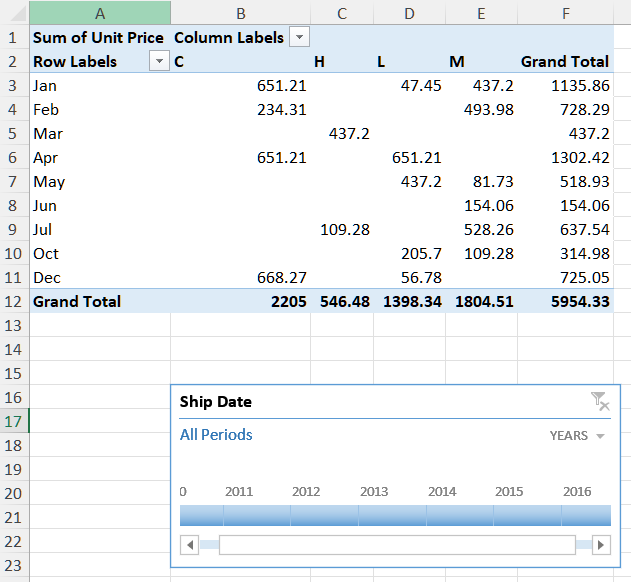631x582 pixels.
Task: Click the timeline scroll right arrow
Action: 601,545
